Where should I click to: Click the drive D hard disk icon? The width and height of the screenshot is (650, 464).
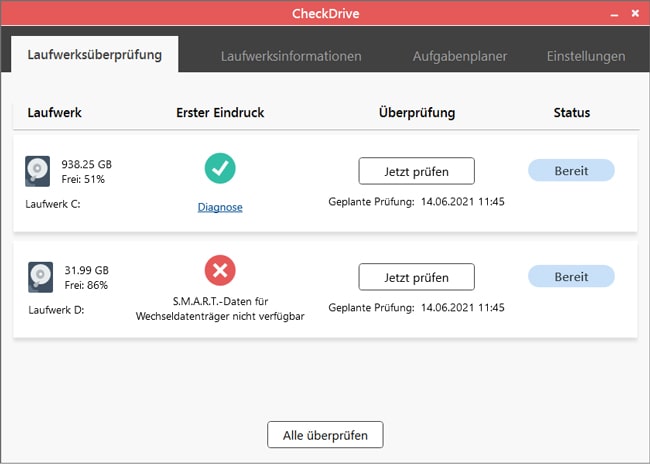40,277
